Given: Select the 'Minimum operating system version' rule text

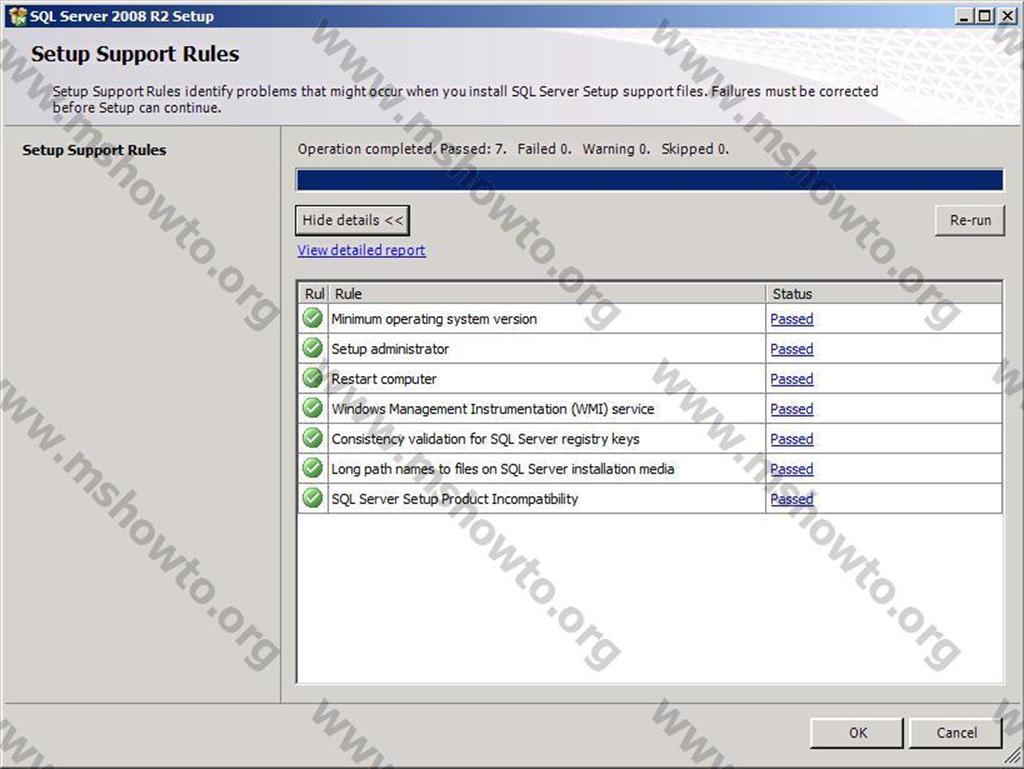Looking at the screenshot, I should (x=434, y=319).
